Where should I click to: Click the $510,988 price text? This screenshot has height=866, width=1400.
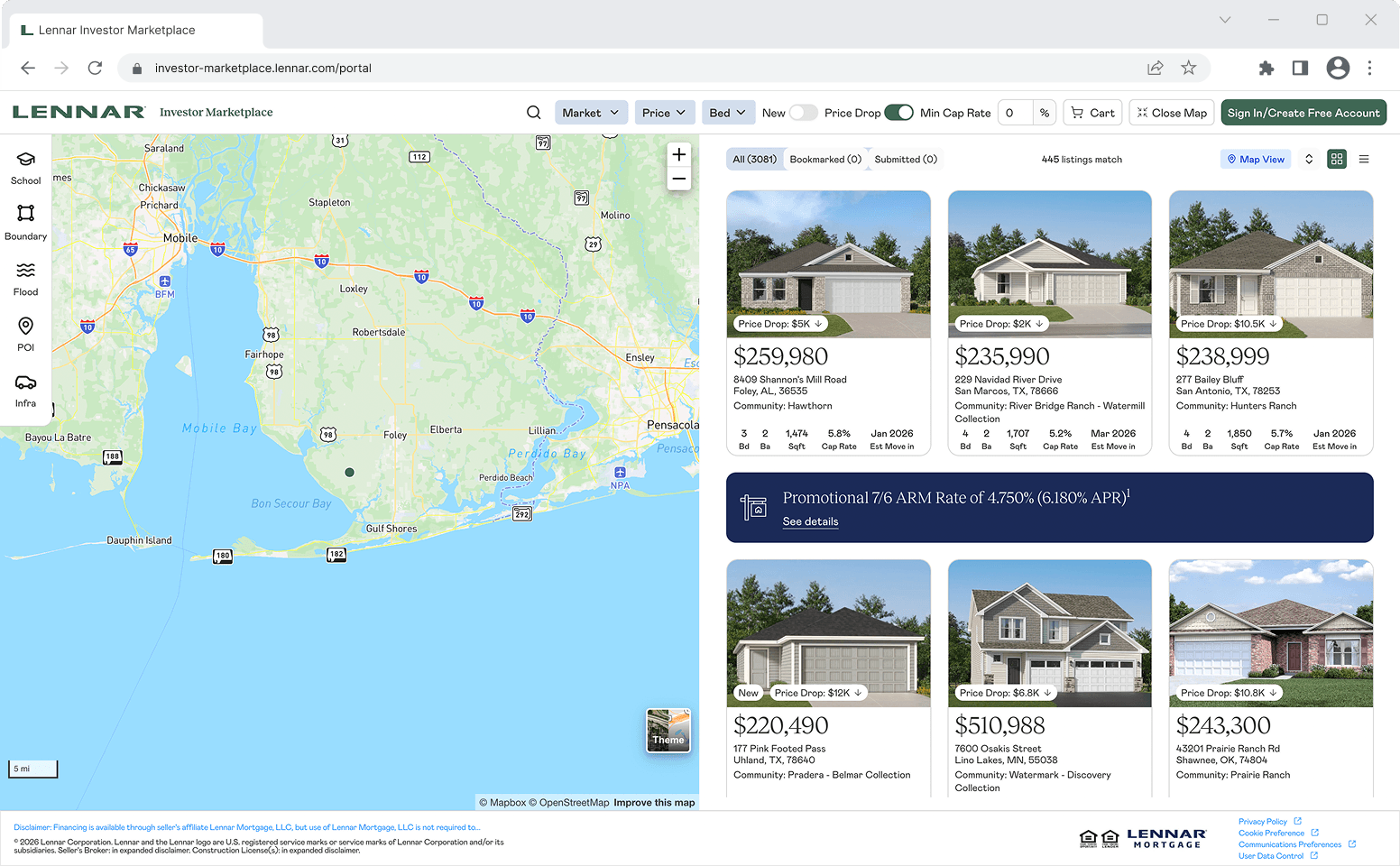coord(999,725)
